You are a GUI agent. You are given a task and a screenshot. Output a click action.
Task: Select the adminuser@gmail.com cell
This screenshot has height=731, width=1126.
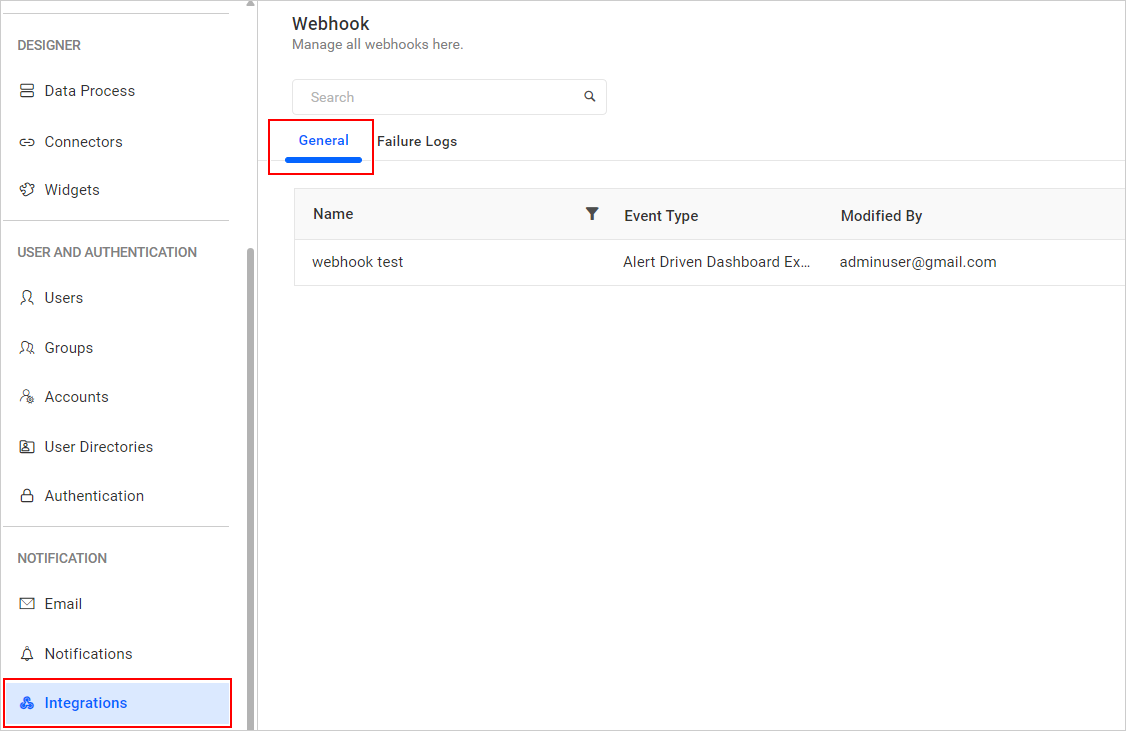[x=917, y=261]
